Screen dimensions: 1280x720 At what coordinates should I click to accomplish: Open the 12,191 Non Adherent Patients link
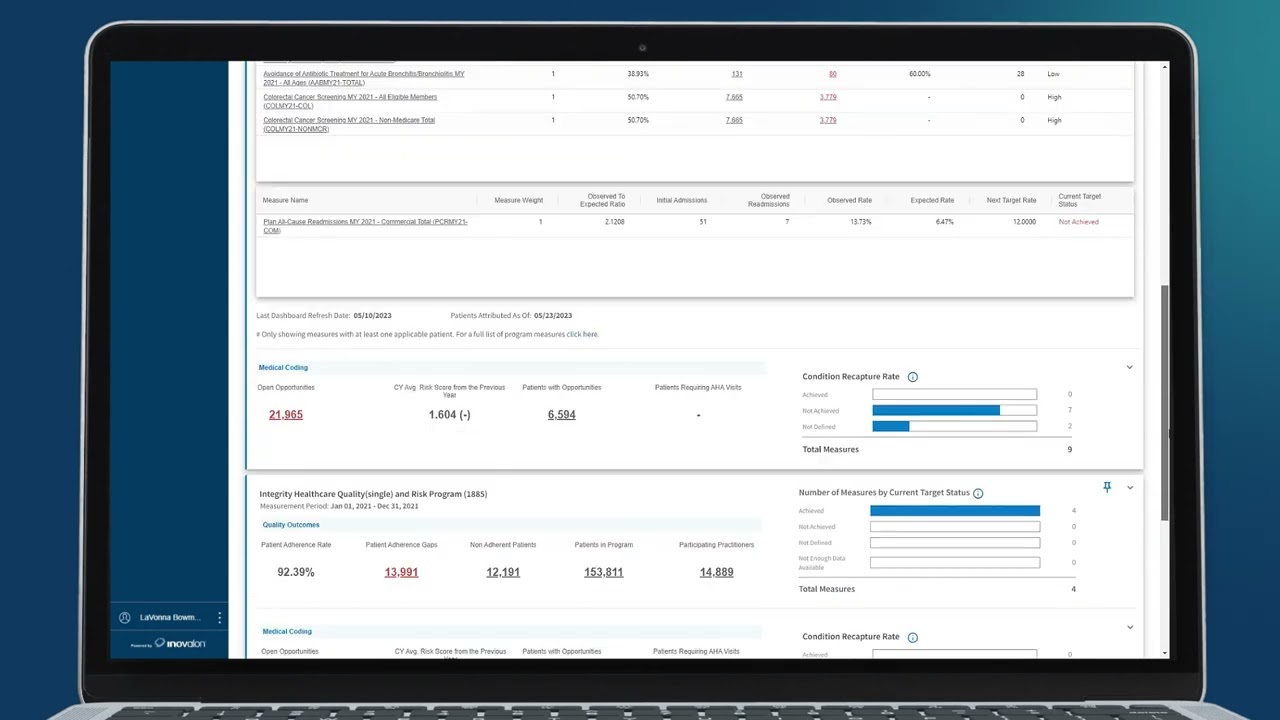tap(503, 572)
